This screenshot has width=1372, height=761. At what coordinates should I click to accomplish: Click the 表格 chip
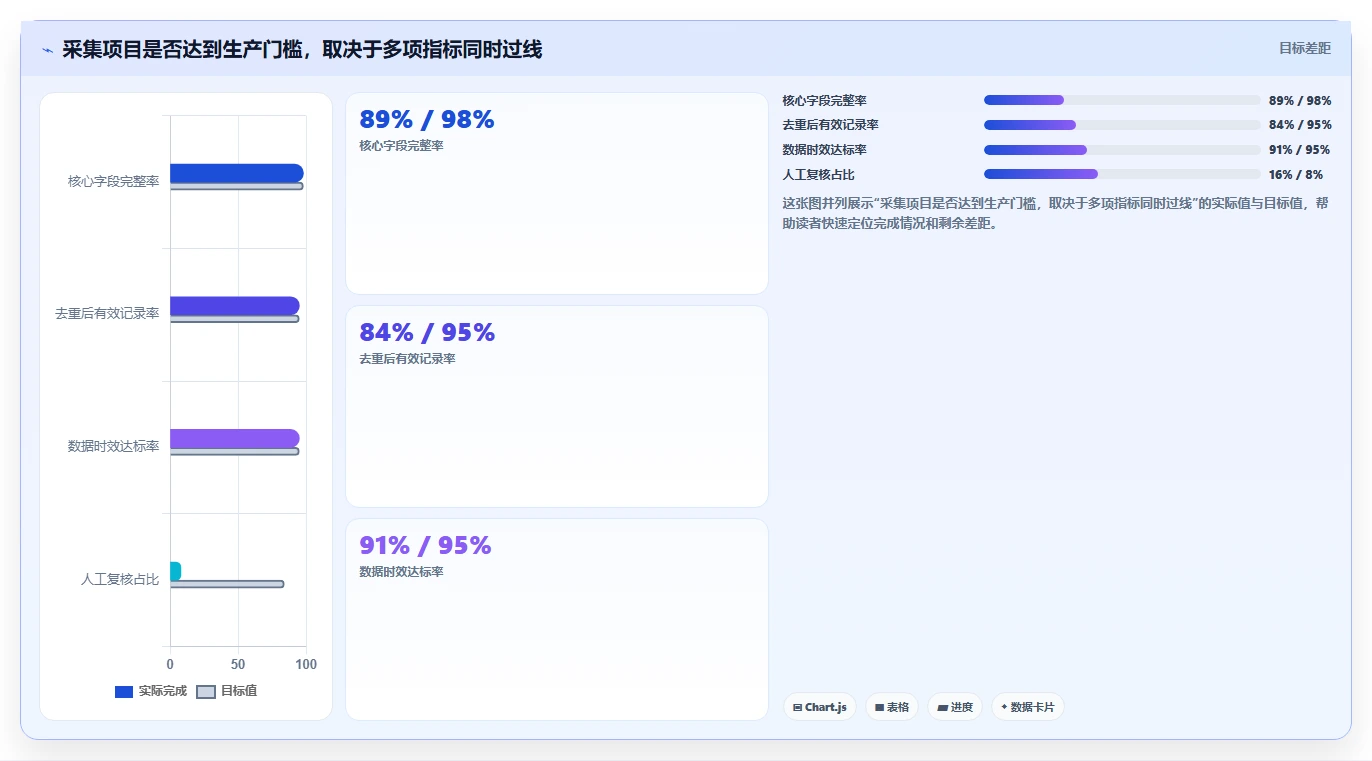(892, 707)
